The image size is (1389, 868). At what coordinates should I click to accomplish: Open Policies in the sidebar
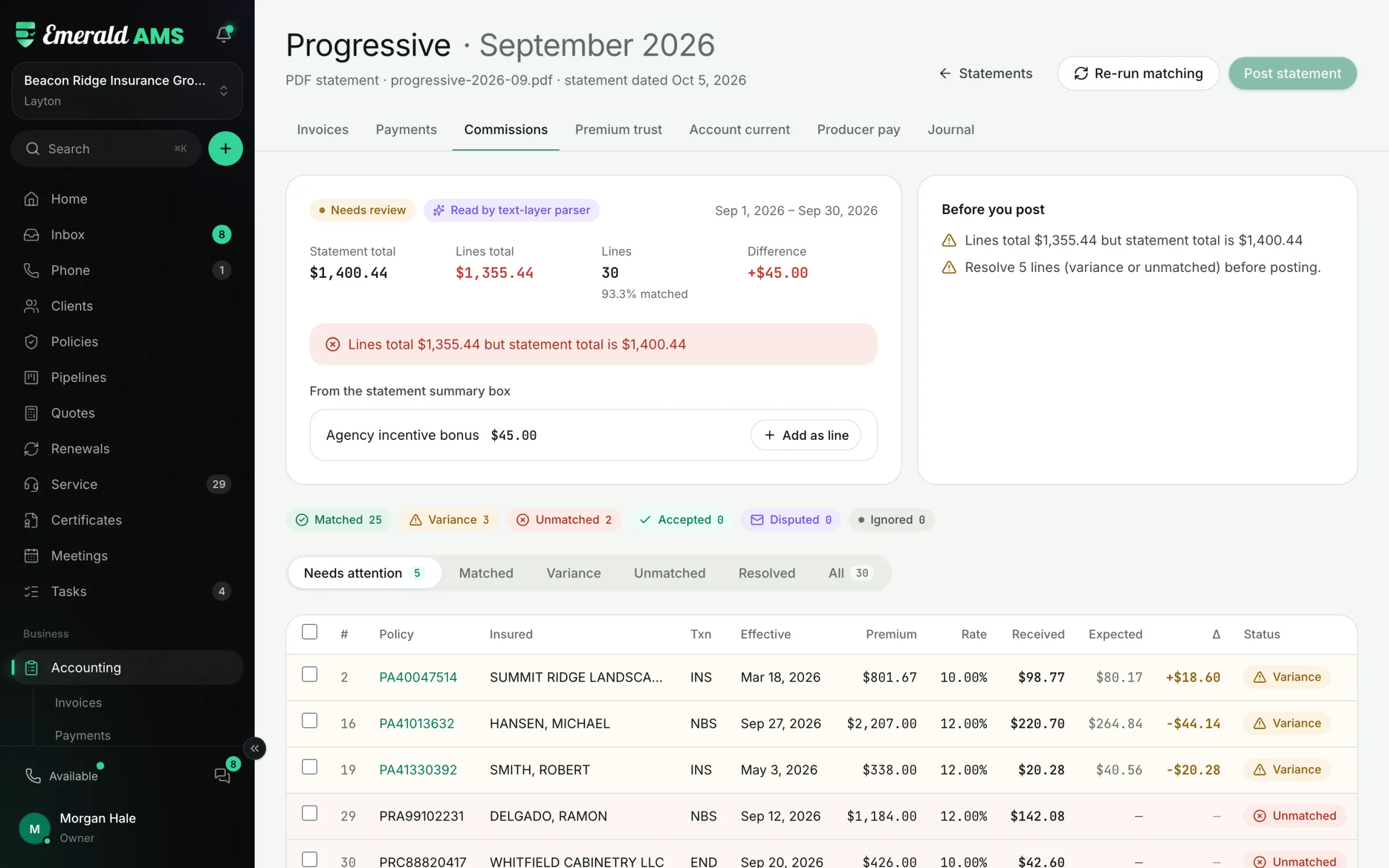127,341
